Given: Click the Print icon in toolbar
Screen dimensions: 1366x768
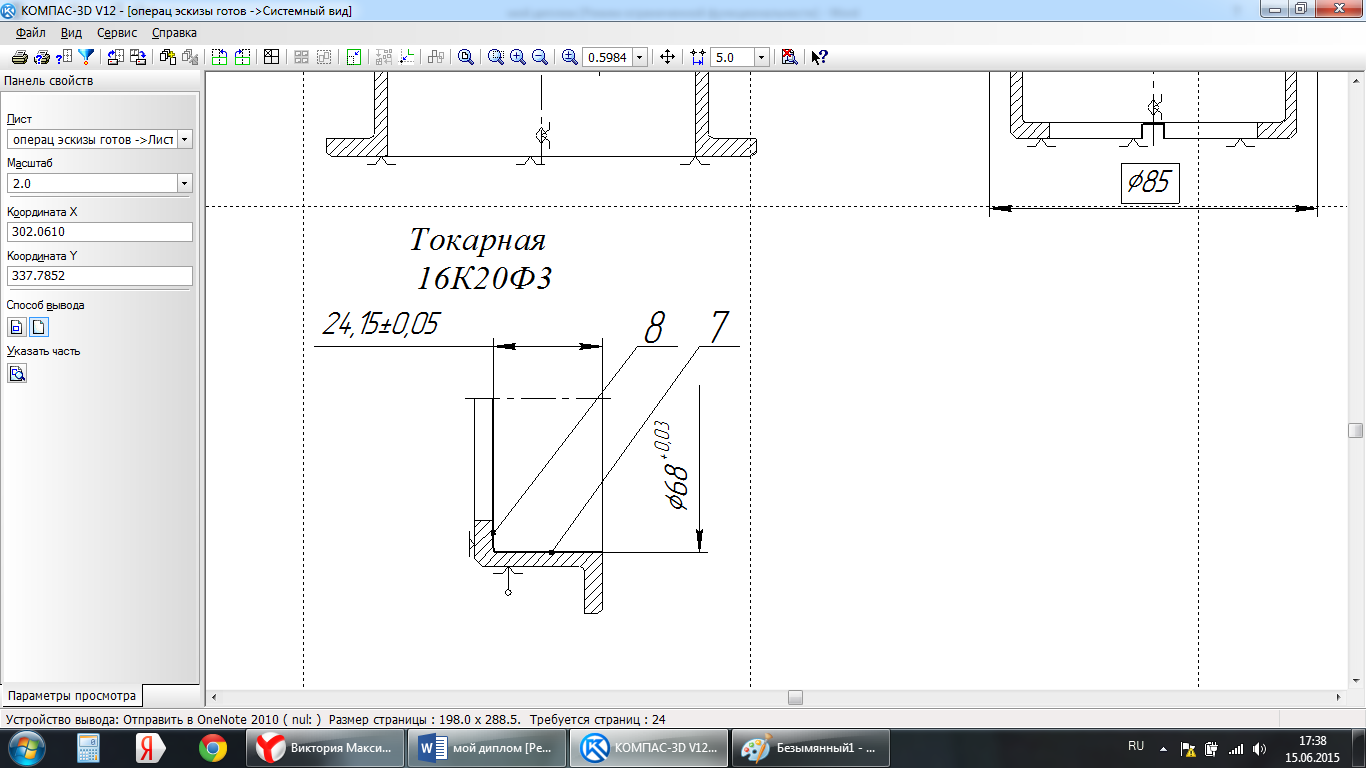Looking at the screenshot, I should point(19,57).
